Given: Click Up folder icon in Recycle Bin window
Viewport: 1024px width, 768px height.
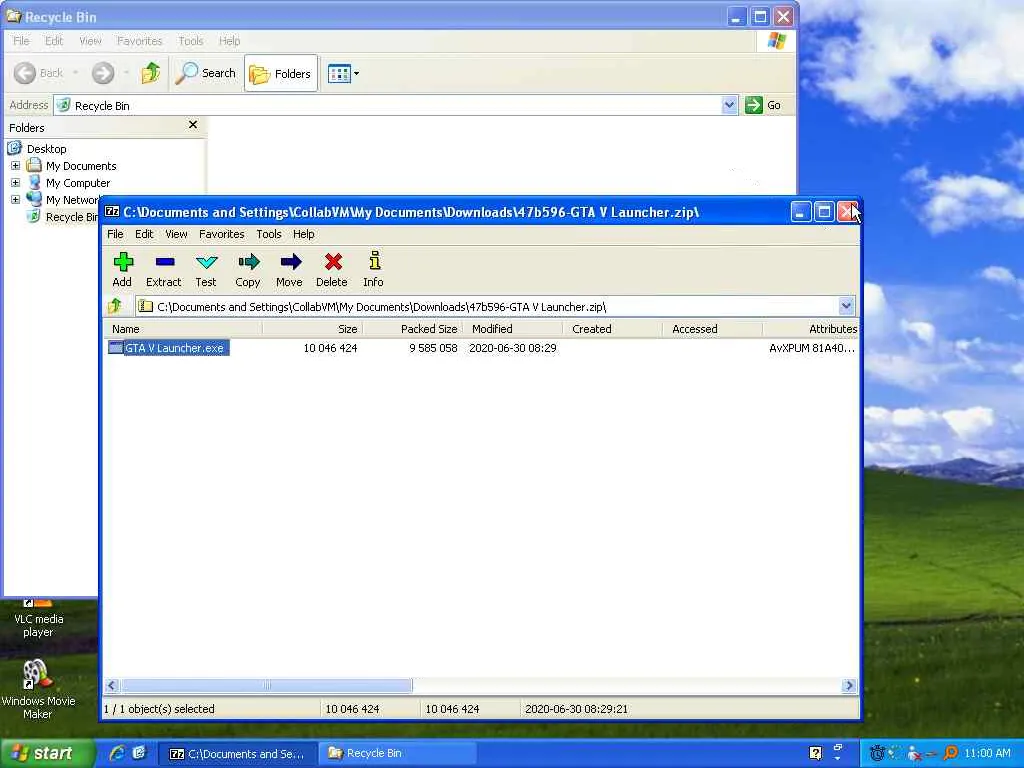Looking at the screenshot, I should click(151, 73).
